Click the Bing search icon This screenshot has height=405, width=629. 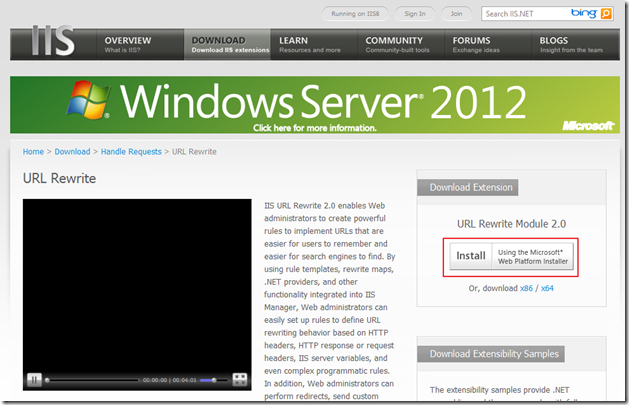click(x=606, y=14)
